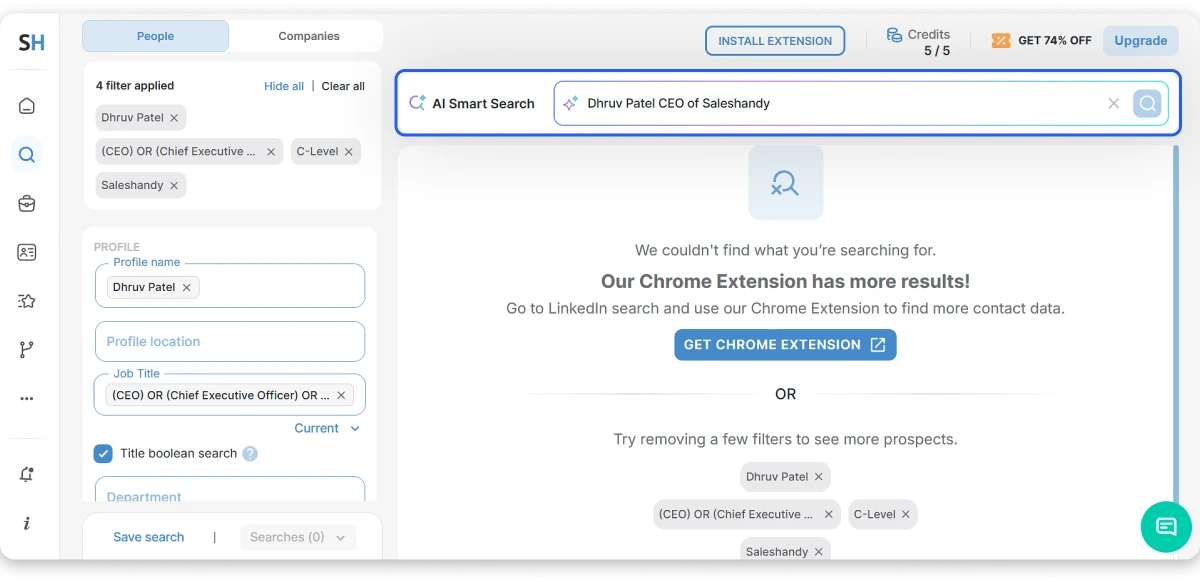
Task: Open the green chat support bubble
Action: (x=1166, y=526)
